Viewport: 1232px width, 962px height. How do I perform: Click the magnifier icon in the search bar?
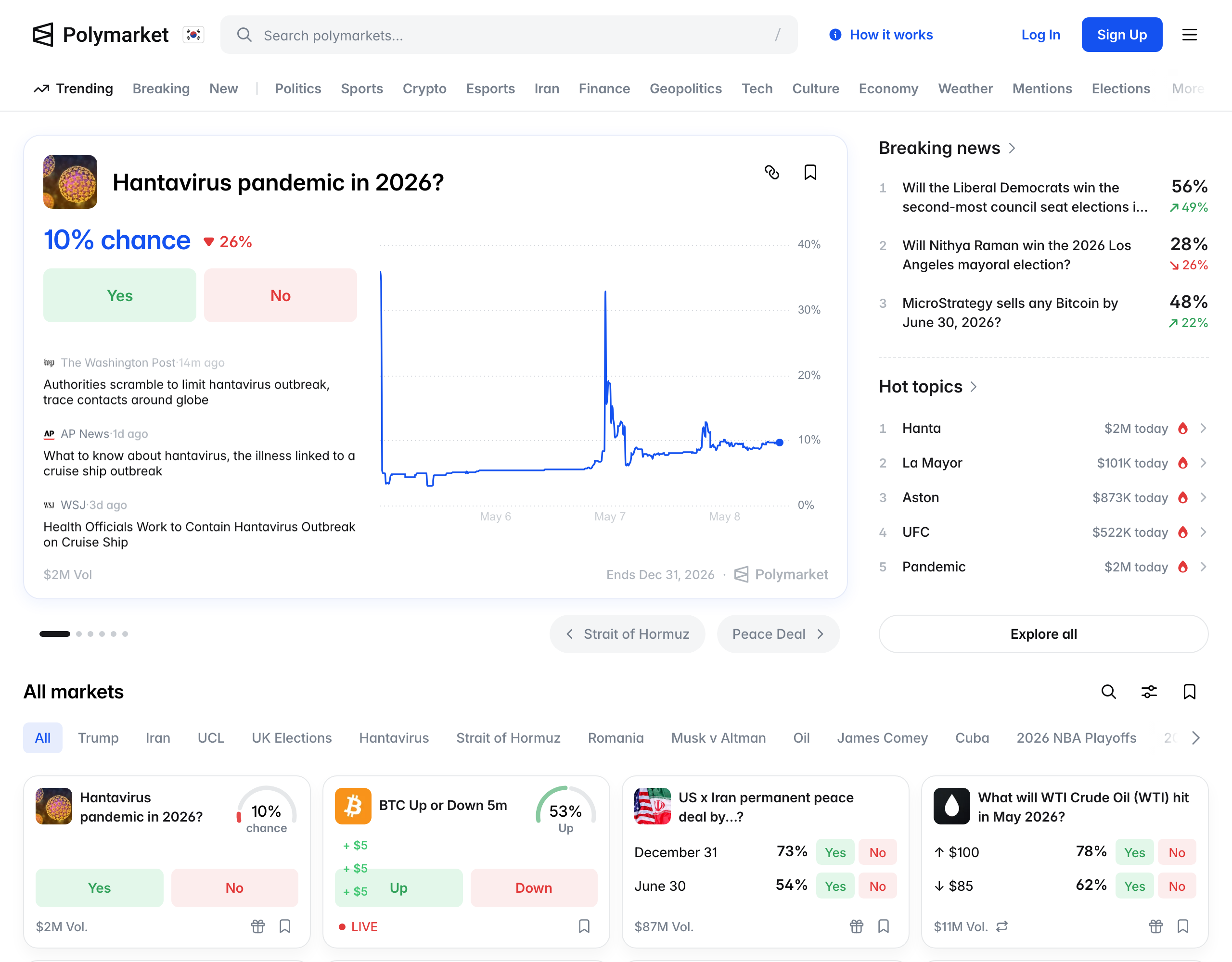point(244,35)
